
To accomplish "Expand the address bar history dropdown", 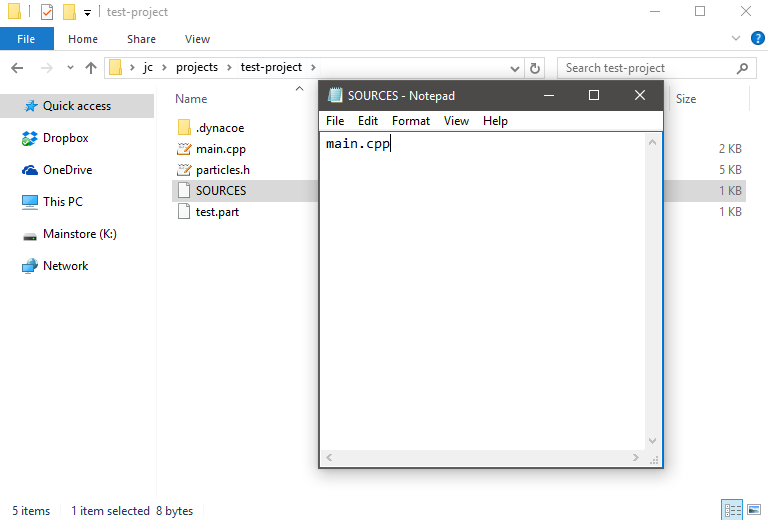I will pyautogui.click(x=515, y=68).
